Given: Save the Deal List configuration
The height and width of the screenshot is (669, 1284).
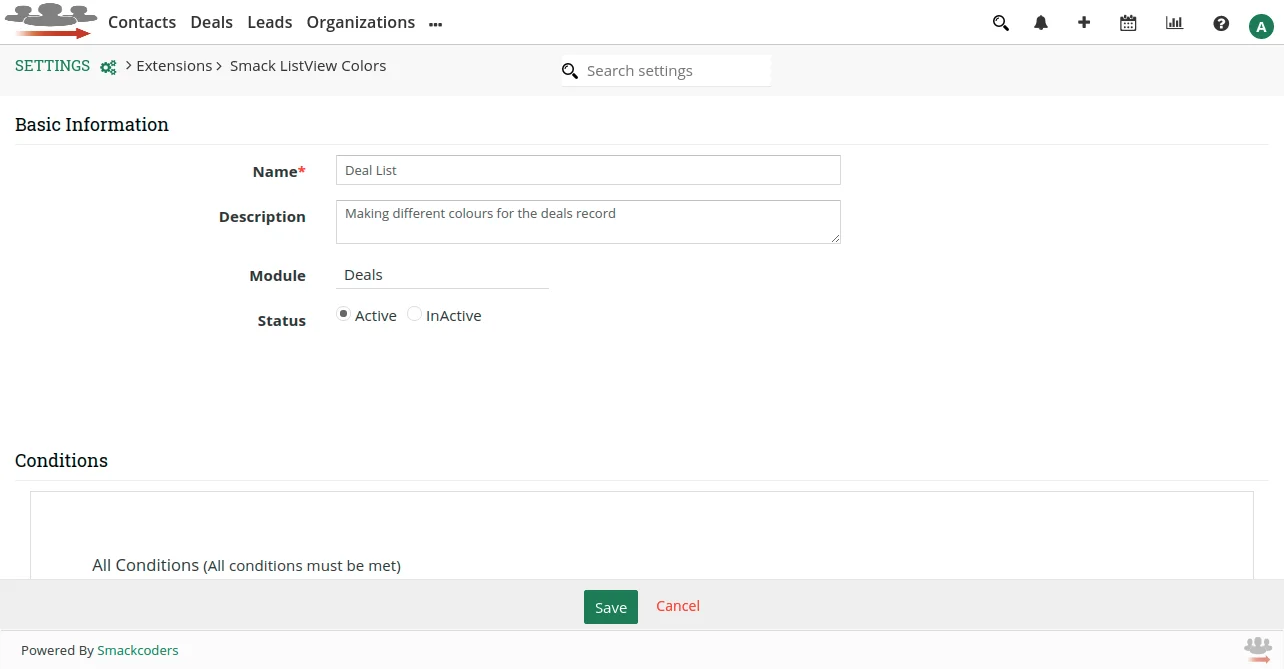Looking at the screenshot, I should pyautogui.click(x=610, y=606).
